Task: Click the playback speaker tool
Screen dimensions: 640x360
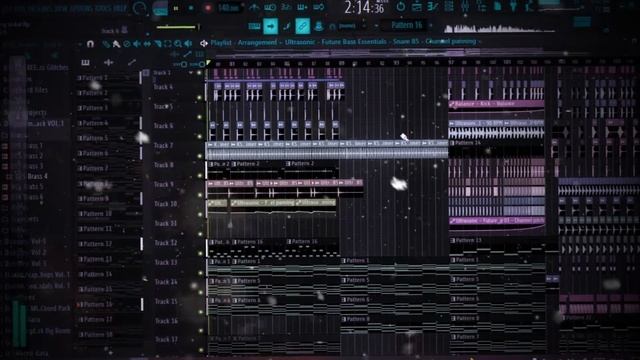Action: click(x=188, y=44)
